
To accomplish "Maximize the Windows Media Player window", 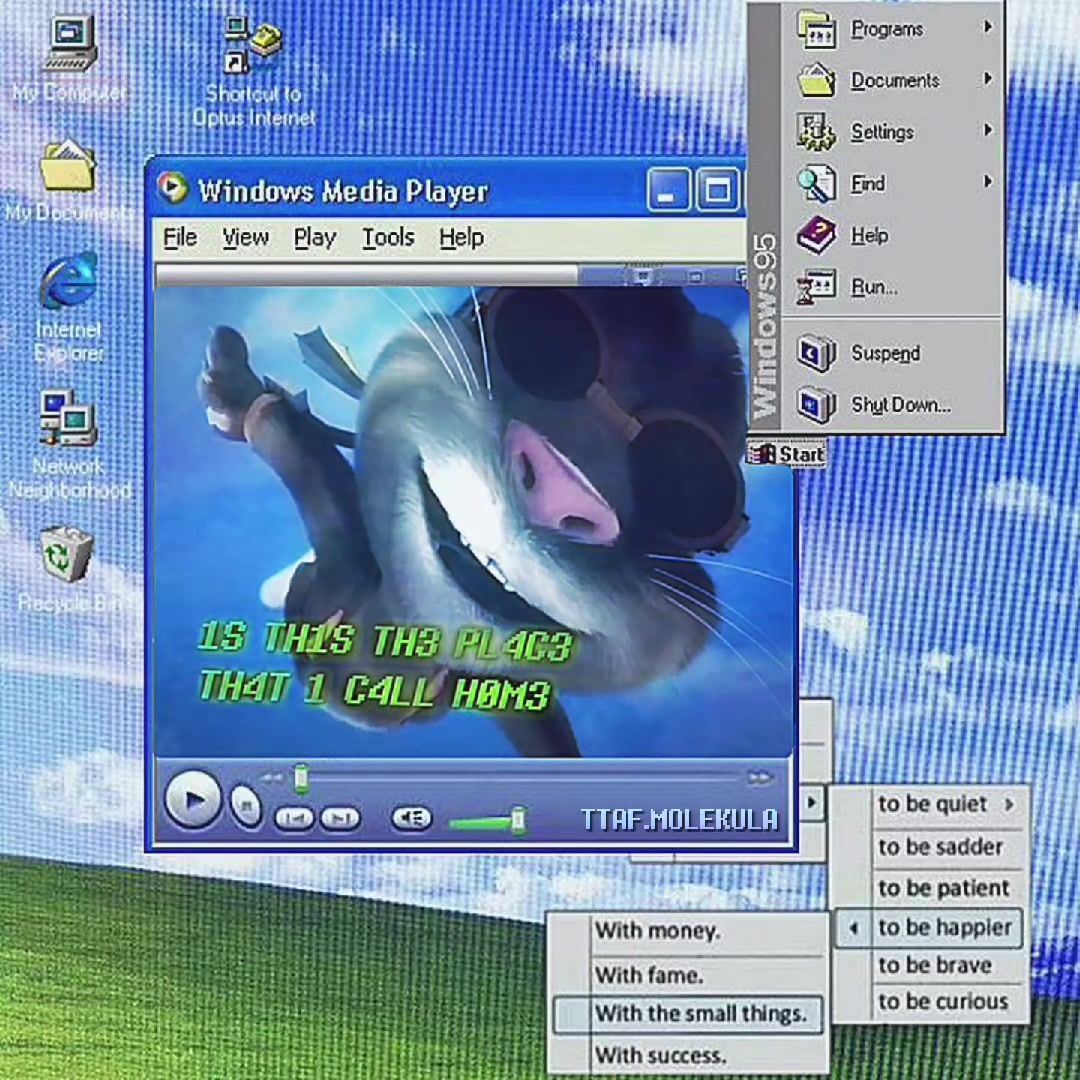I will coord(717,189).
